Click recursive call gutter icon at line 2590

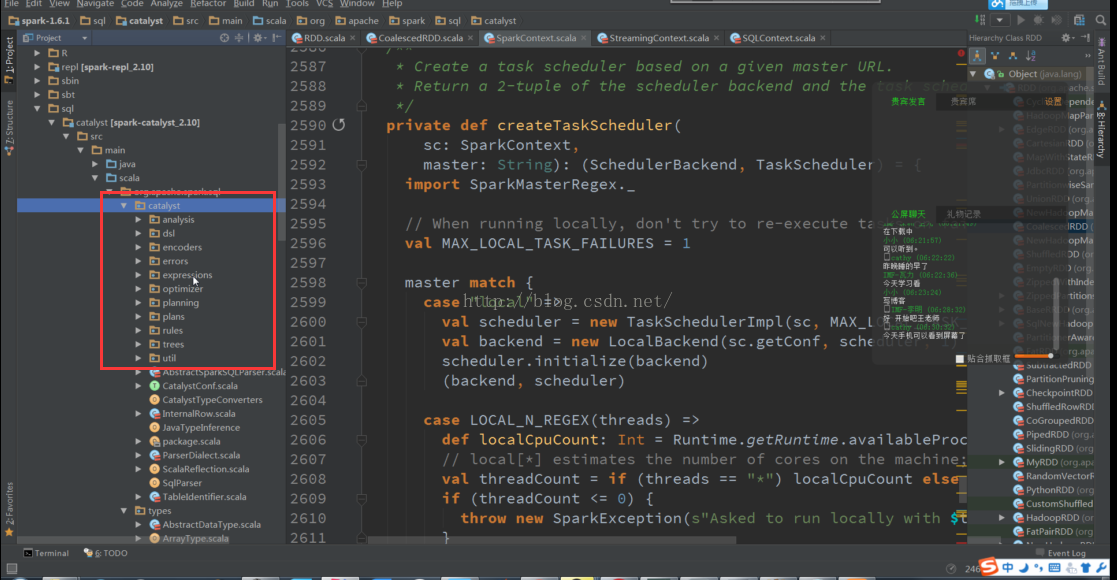point(338,125)
